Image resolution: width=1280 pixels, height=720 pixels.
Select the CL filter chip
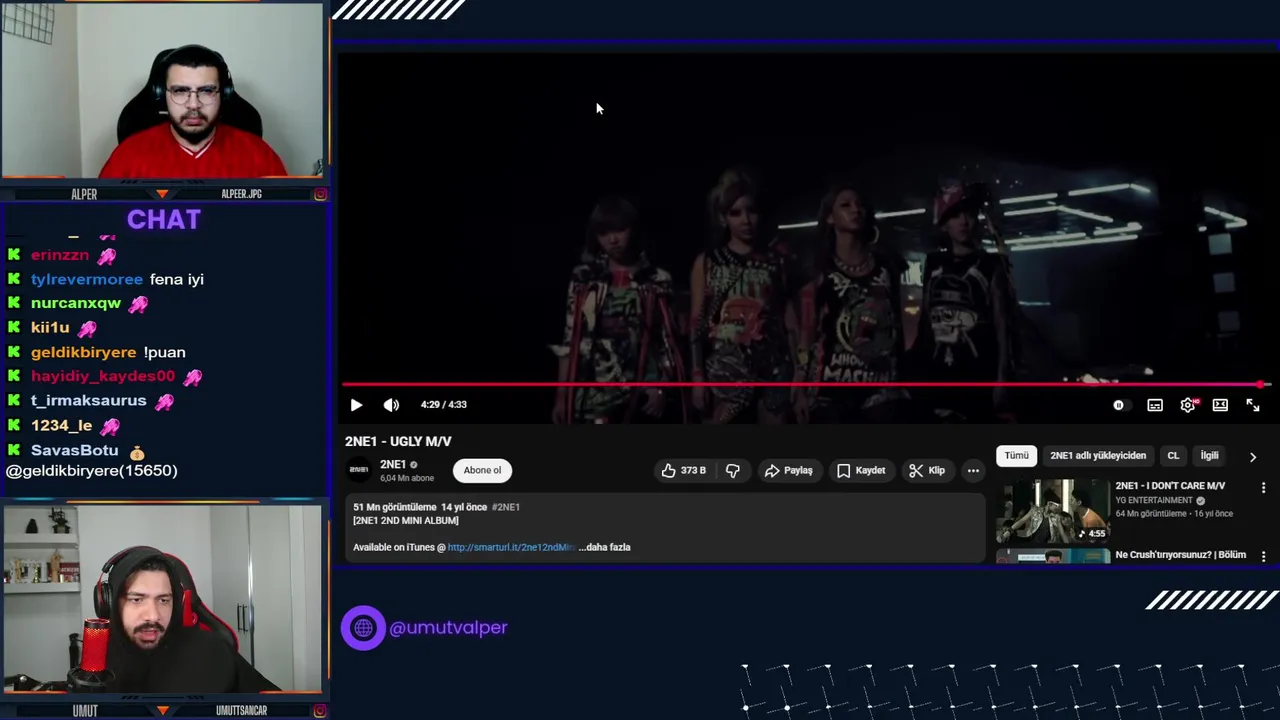click(1173, 456)
